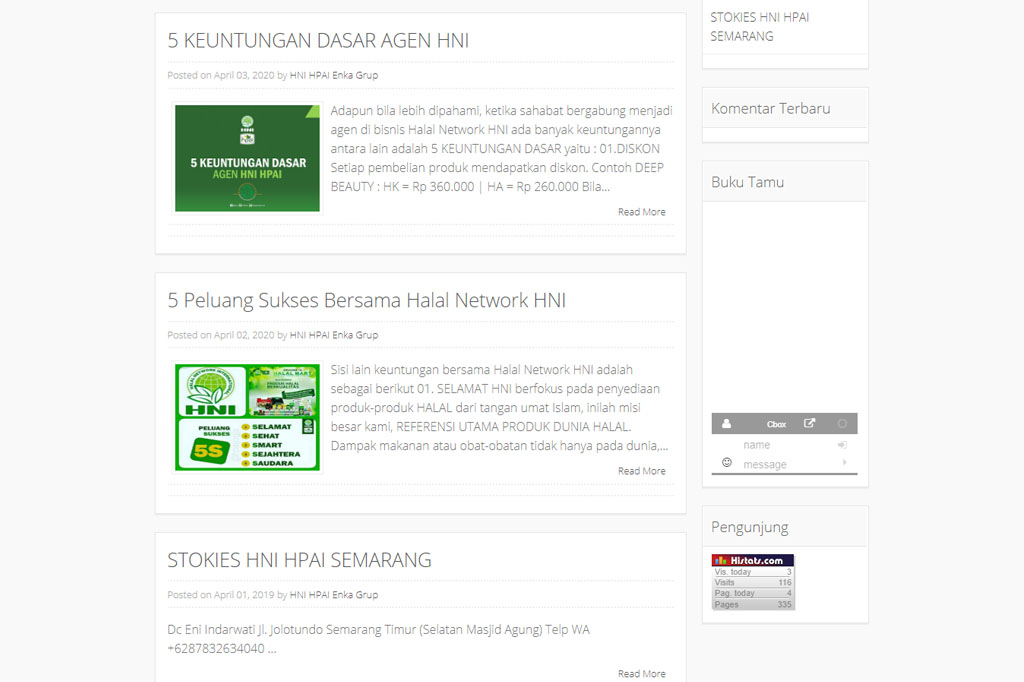Image resolution: width=1024 pixels, height=682 pixels.
Task: Click the Pages 335 counter row
Action: coord(753,604)
